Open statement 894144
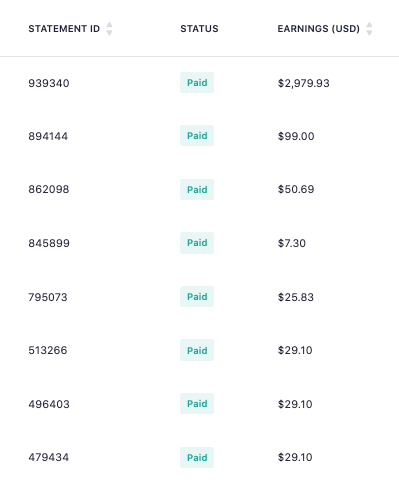Image resolution: width=399 pixels, height=496 pixels. pyautogui.click(x=48, y=136)
